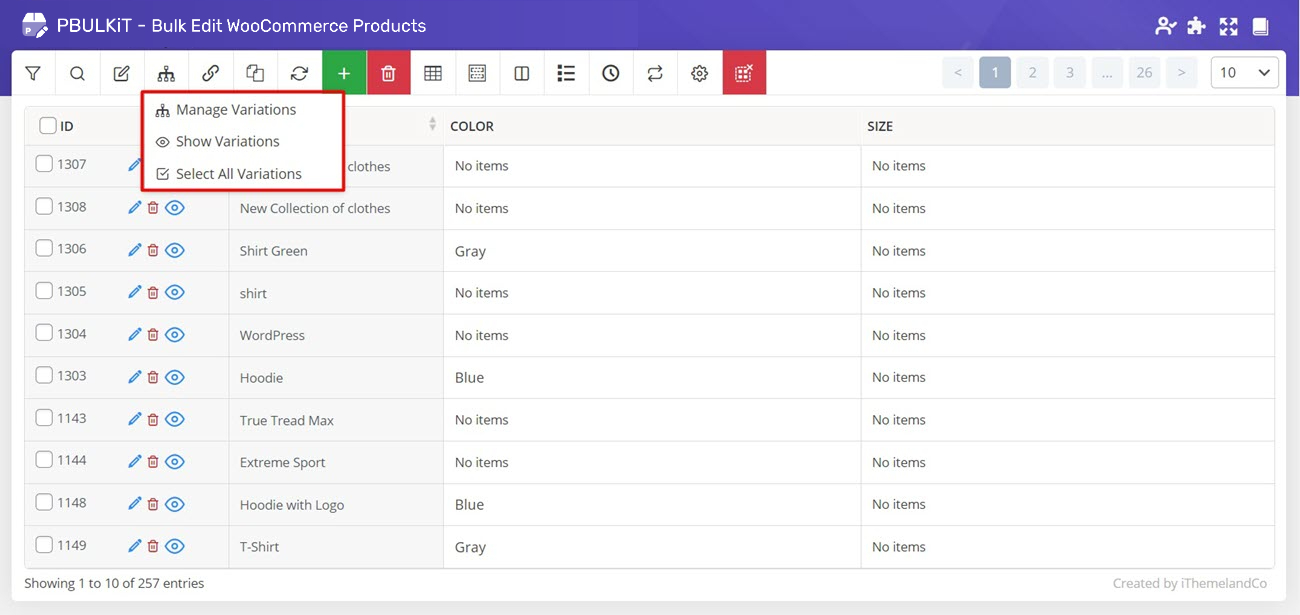Open the filter funnel tool
Screen dimensions: 1300x615
pyautogui.click(x=33, y=73)
